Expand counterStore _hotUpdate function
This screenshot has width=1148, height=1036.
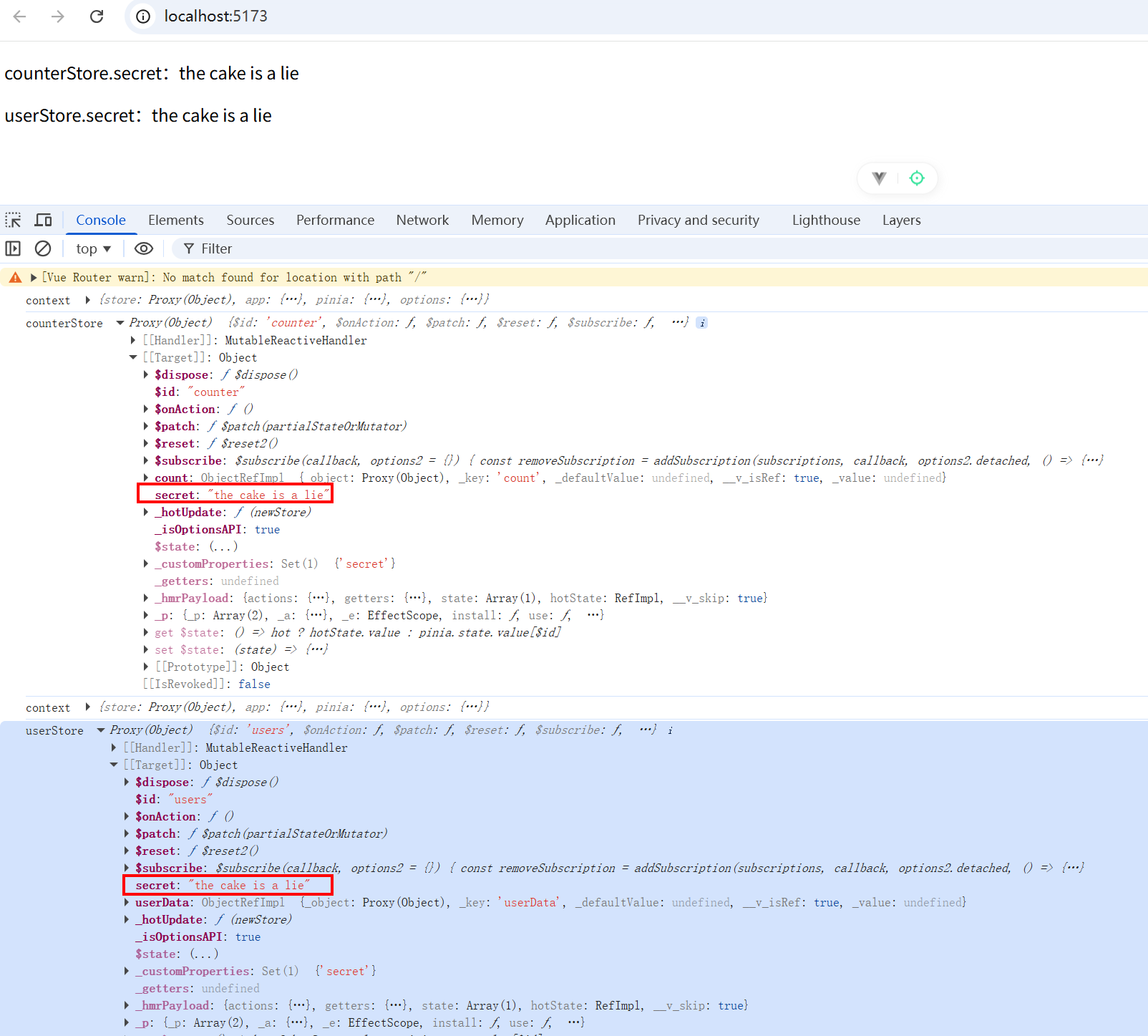146,512
